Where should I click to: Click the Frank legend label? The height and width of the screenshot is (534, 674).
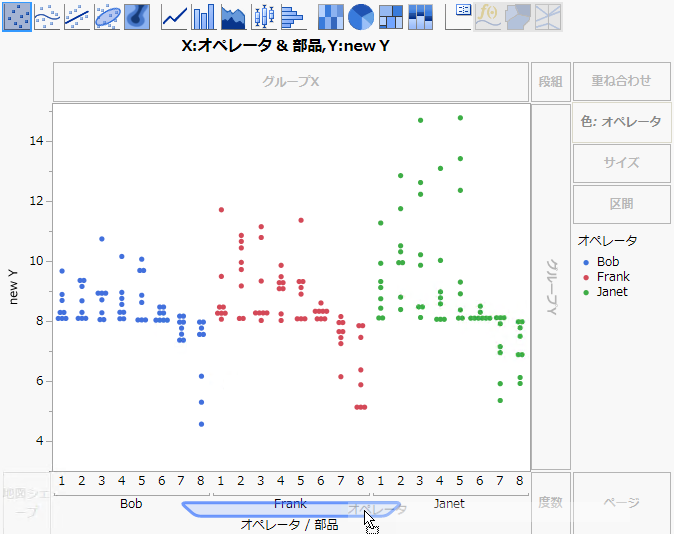click(x=613, y=276)
